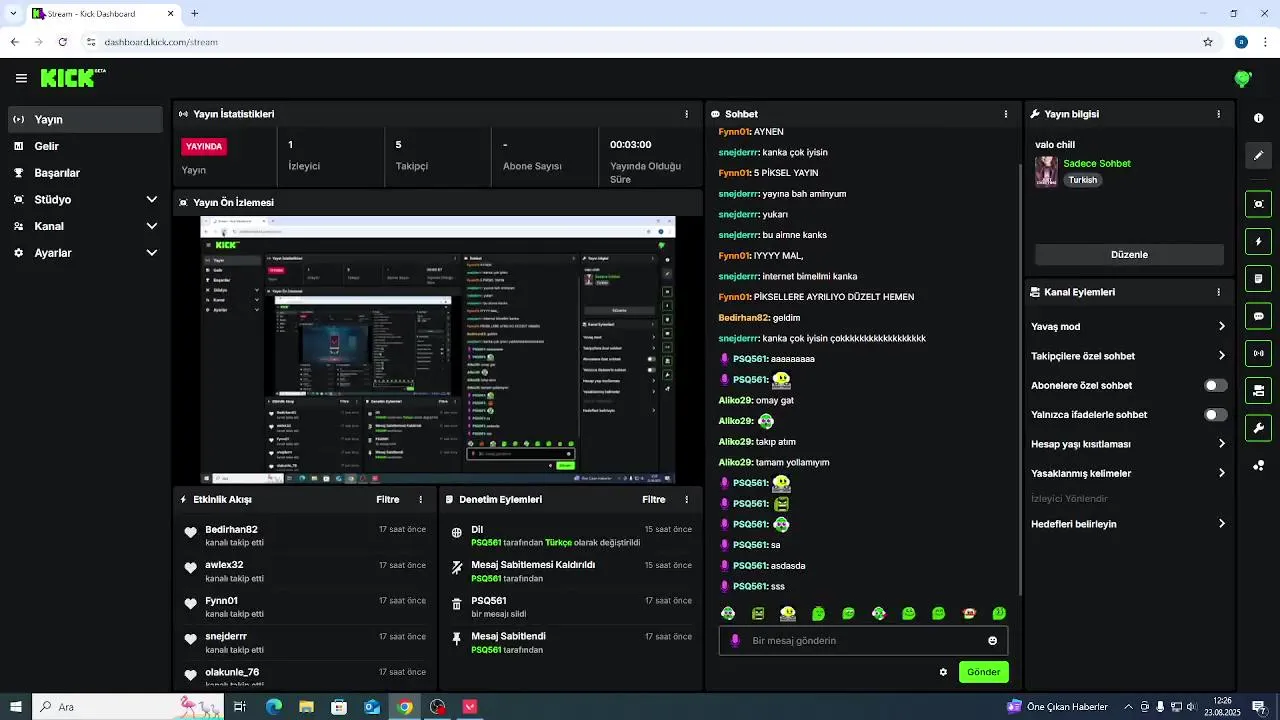This screenshot has width=1280, height=720.
Task: Click the Bir mesaj gönderin message field
Action: click(x=863, y=641)
